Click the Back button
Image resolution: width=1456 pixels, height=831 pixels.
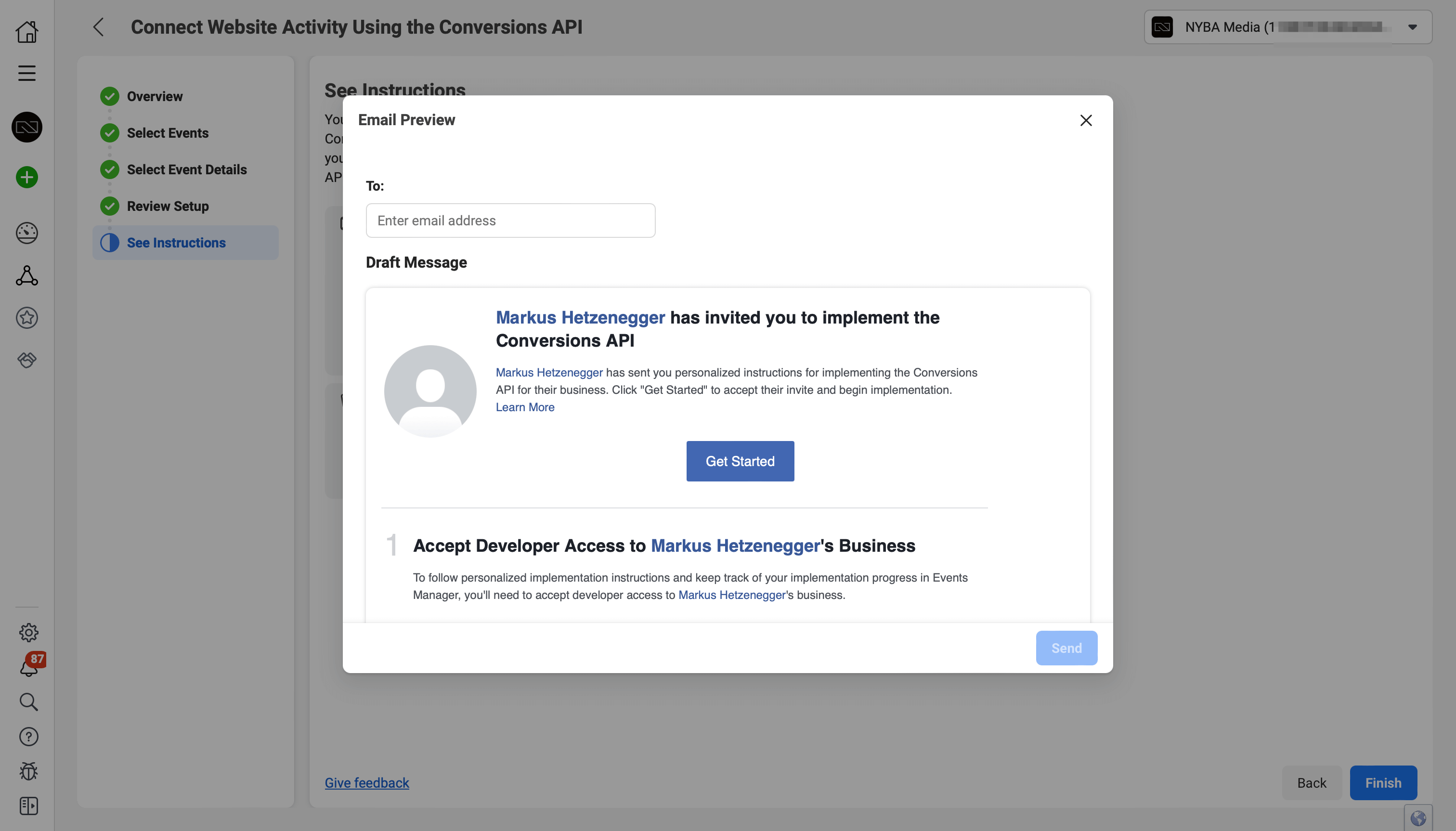point(1311,783)
